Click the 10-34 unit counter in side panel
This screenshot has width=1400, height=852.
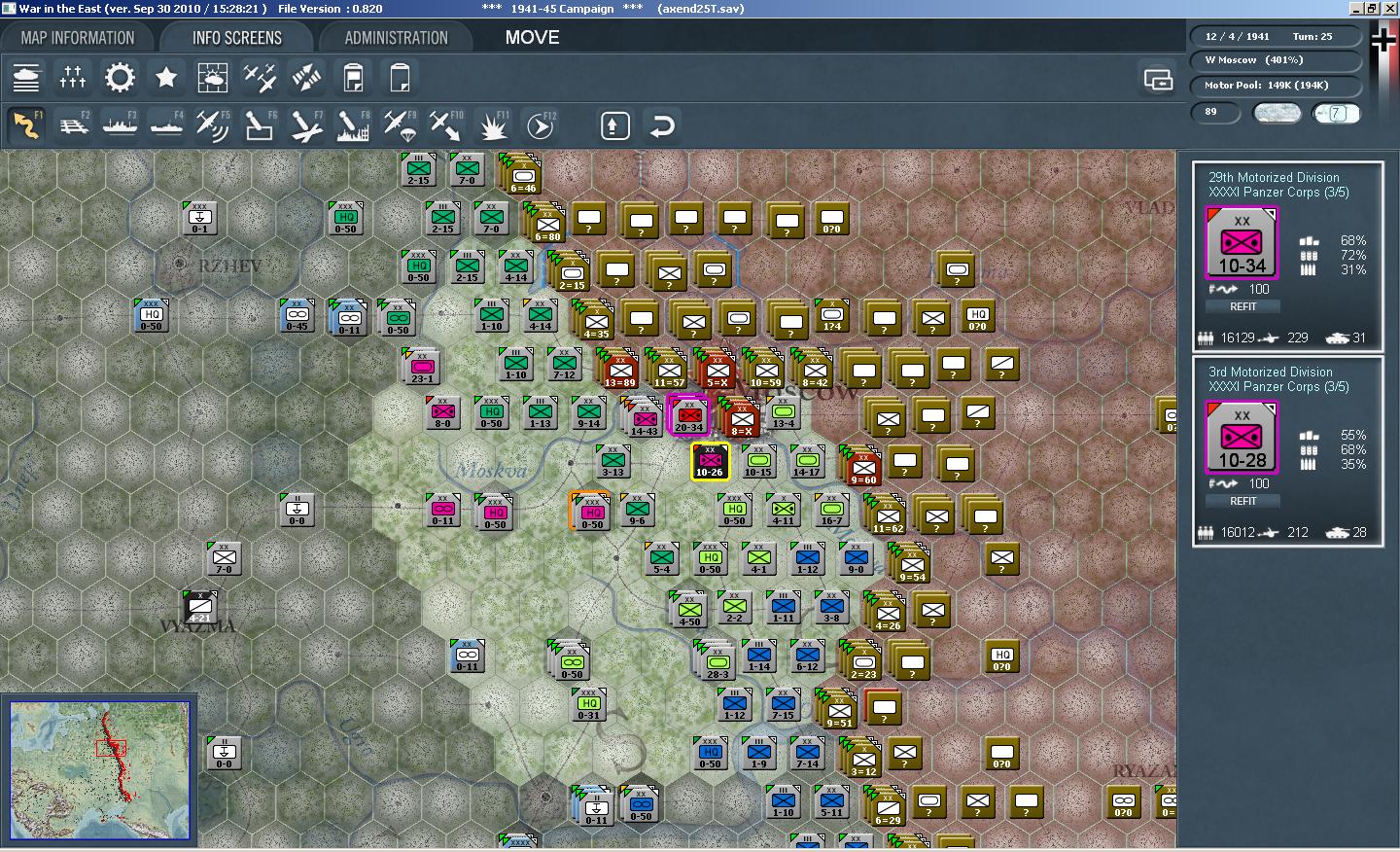1242,244
